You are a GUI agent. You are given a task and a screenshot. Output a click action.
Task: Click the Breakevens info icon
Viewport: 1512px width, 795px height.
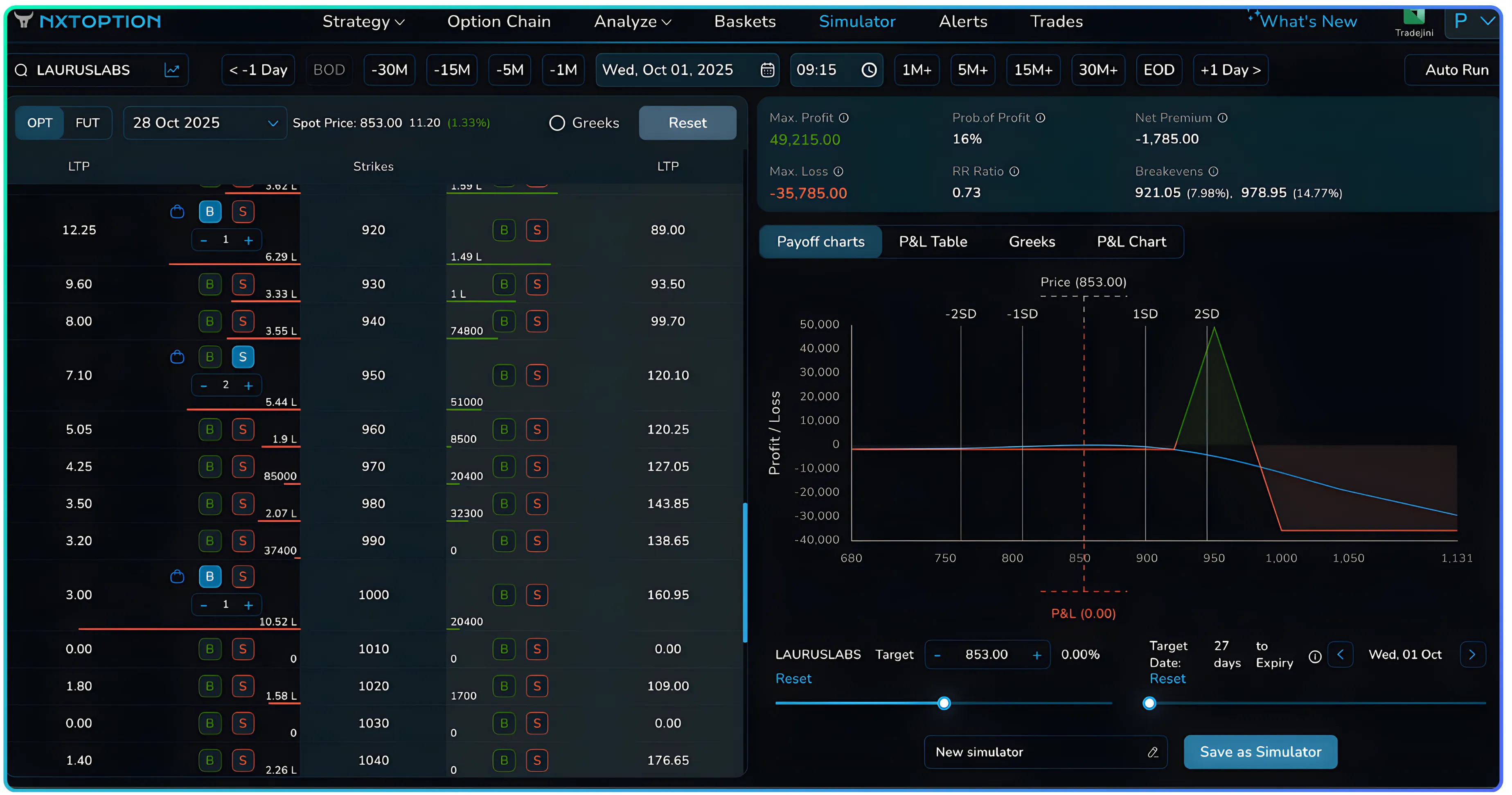(1213, 172)
